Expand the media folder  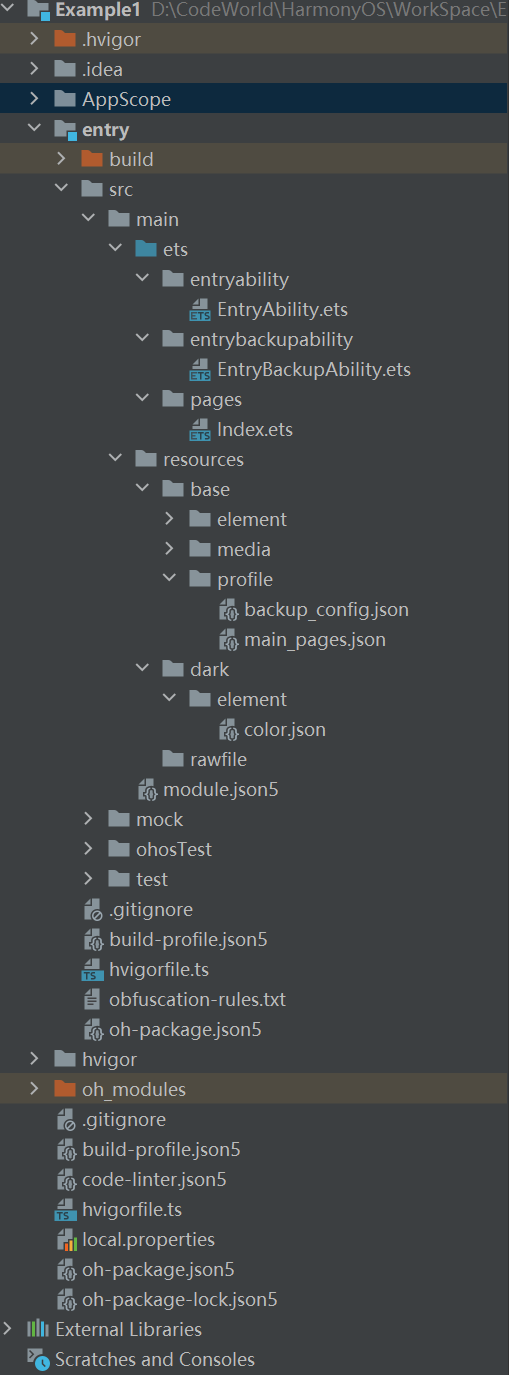170,550
